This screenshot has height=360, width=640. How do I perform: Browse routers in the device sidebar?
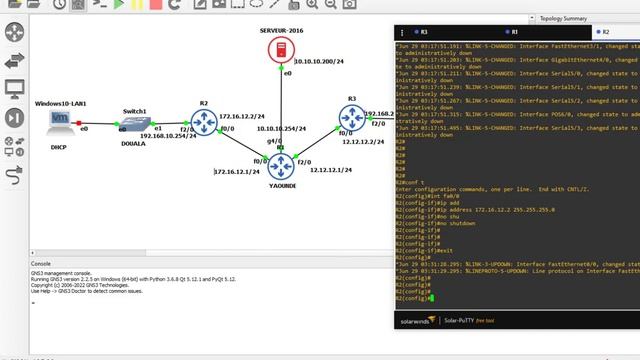click(14, 32)
